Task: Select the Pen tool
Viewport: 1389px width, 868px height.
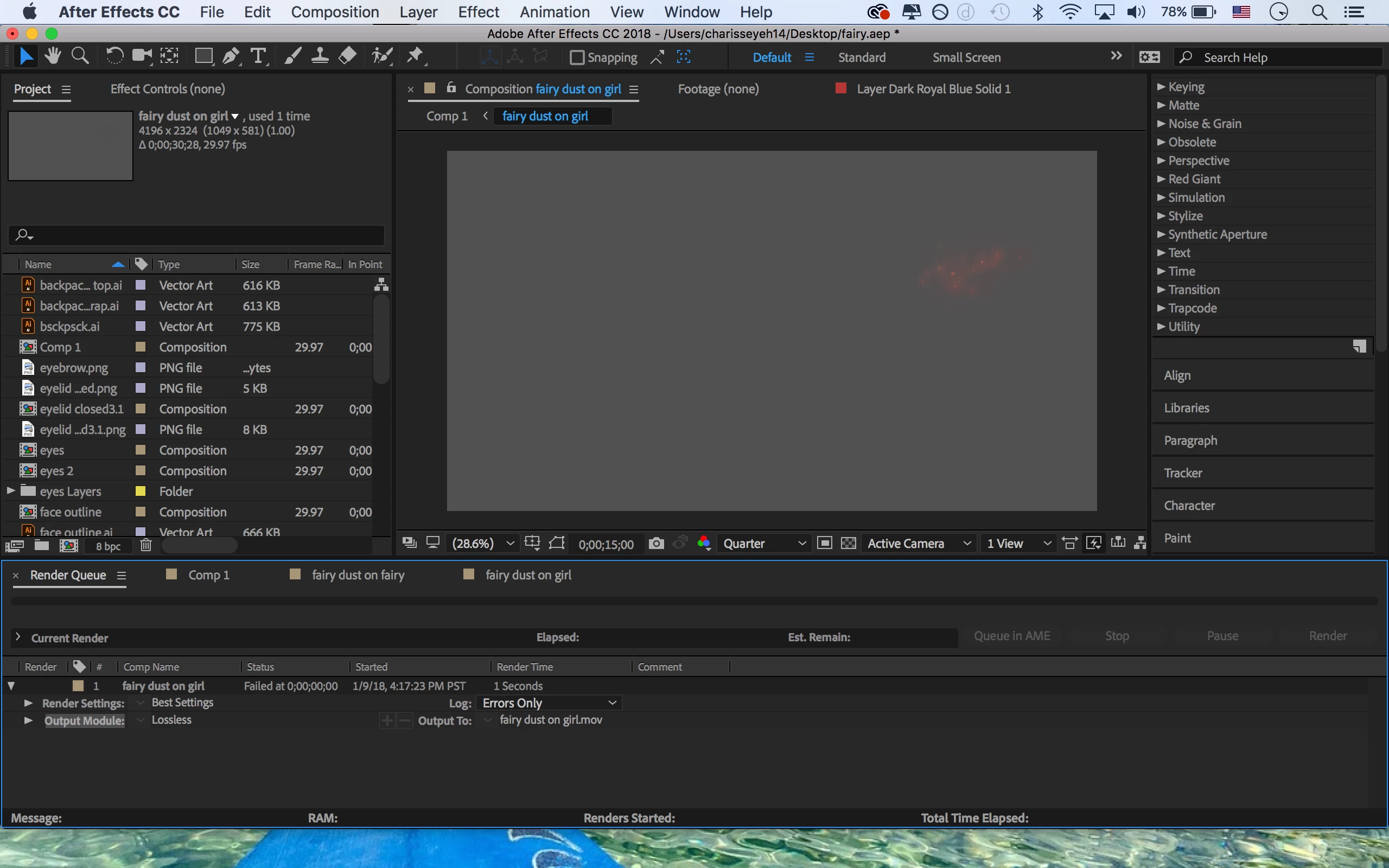Action: (231, 56)
